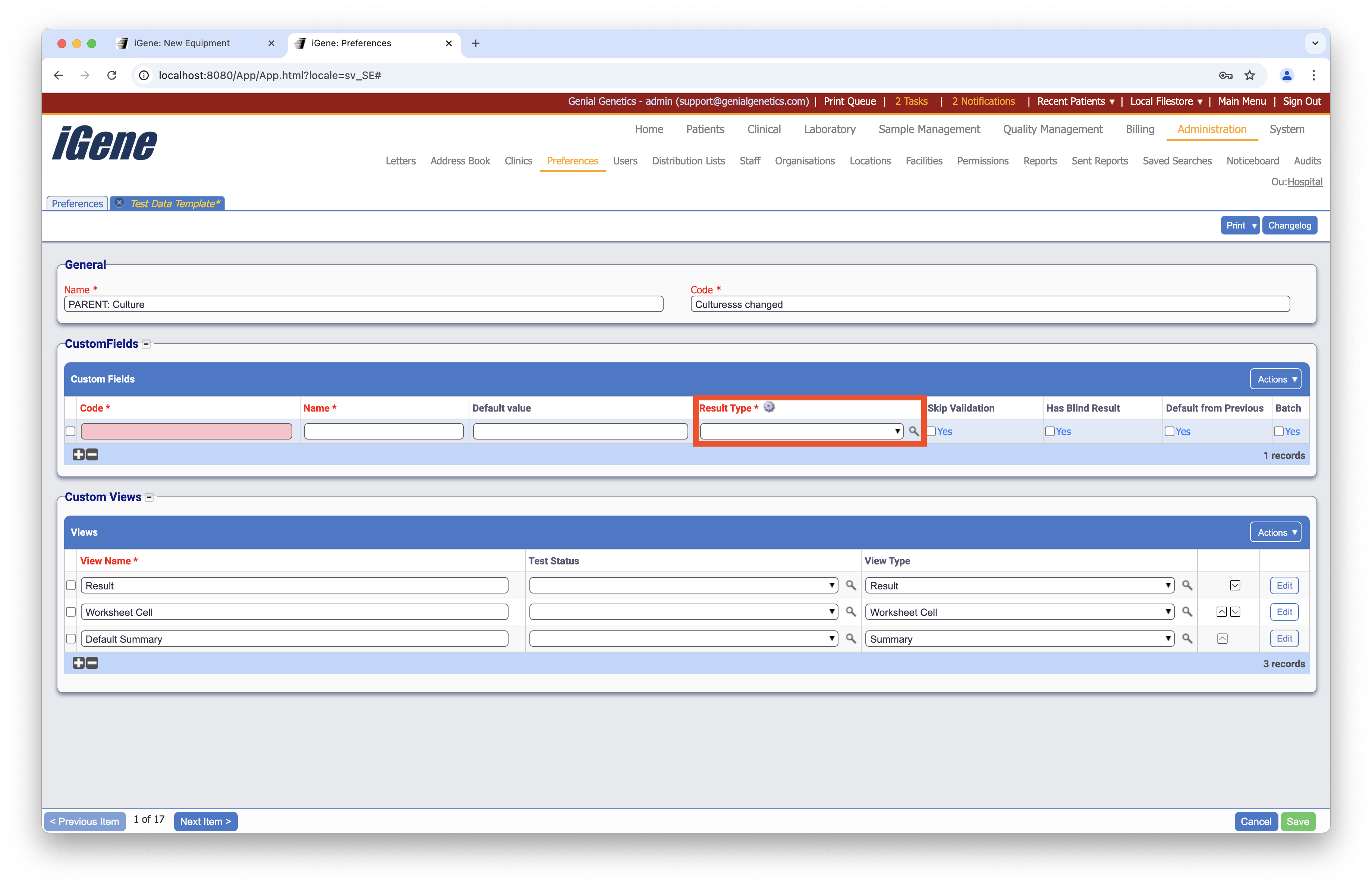This screenshot has height=888, width=1372.
Task: Open Custom Fields Actions dropdown
Action: point(1276,379)
